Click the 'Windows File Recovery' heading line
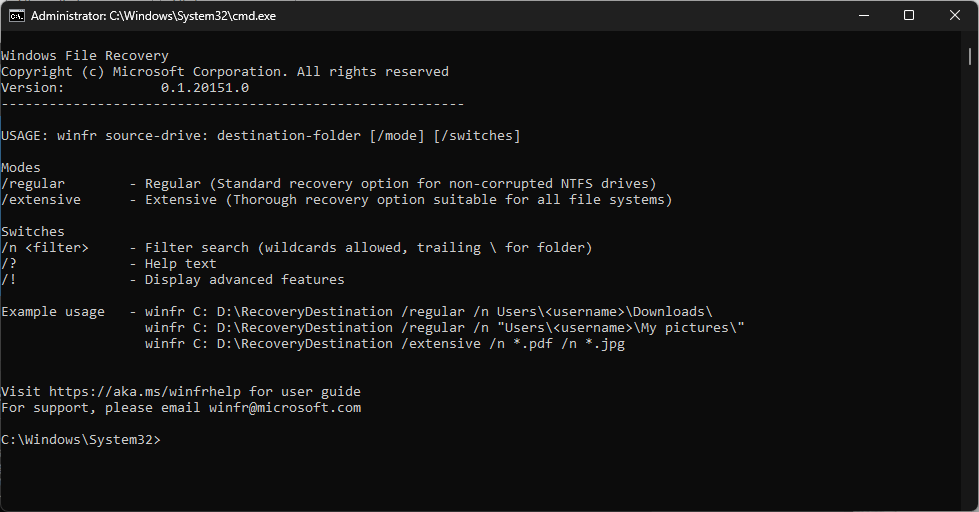Image resolution: width=979 pixels, height=512 pixels. [85, 56]
